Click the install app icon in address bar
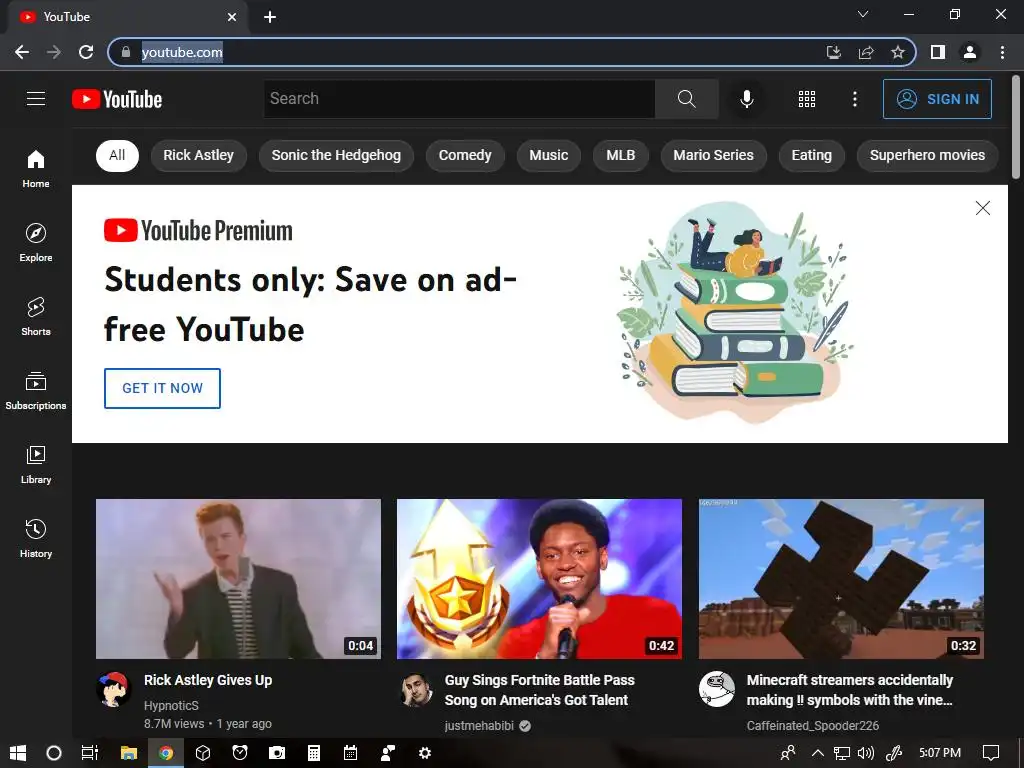 (834, 52)
